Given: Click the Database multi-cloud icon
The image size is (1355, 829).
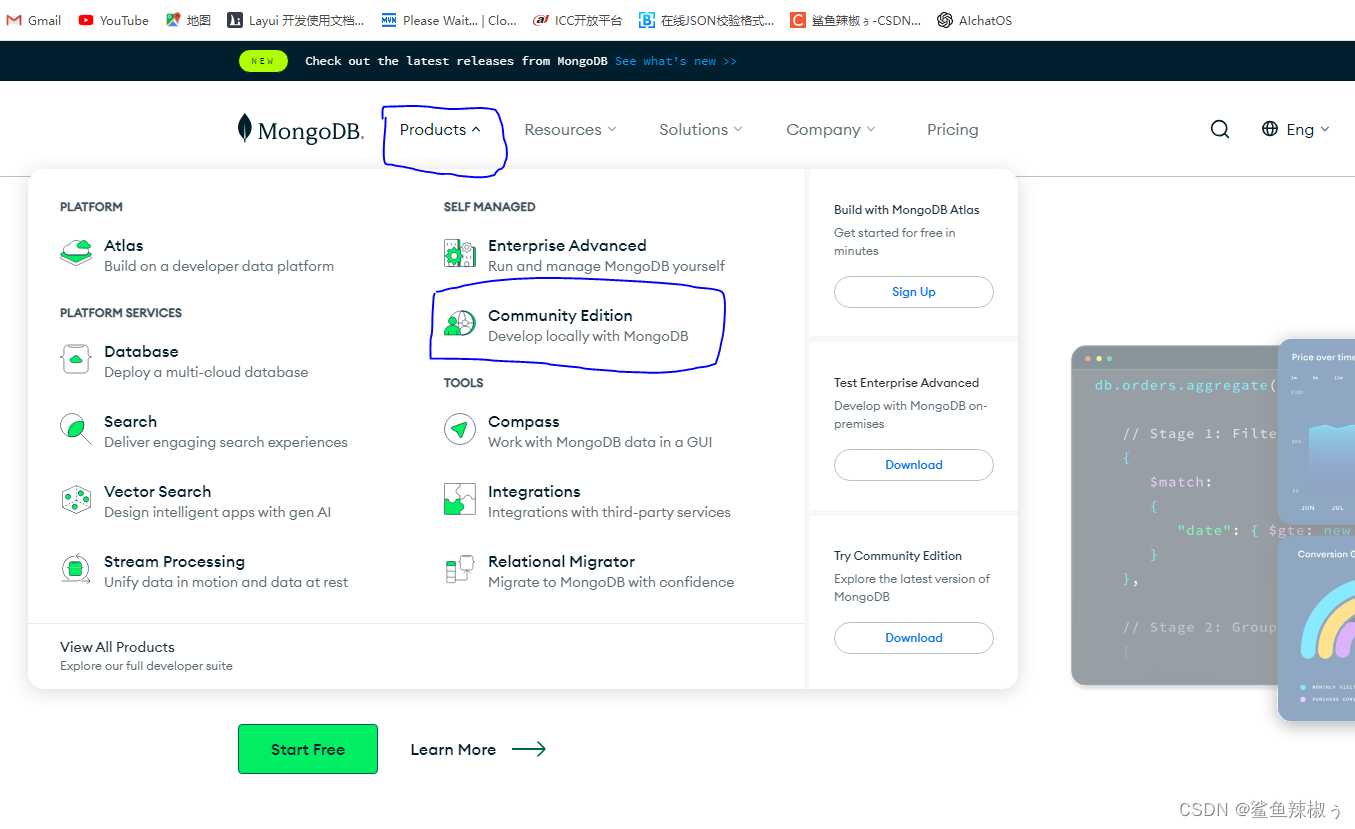Looking at the screenshot, I should (x=76, y=360).
